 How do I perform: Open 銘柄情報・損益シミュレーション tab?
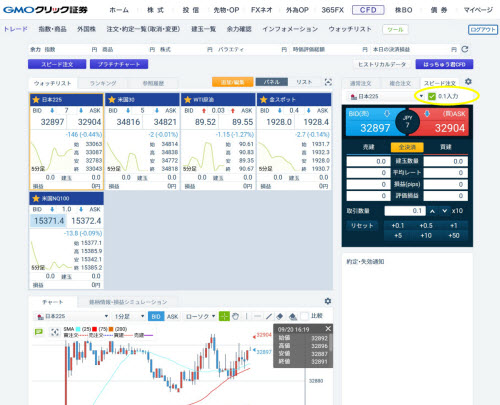[128, 302]
